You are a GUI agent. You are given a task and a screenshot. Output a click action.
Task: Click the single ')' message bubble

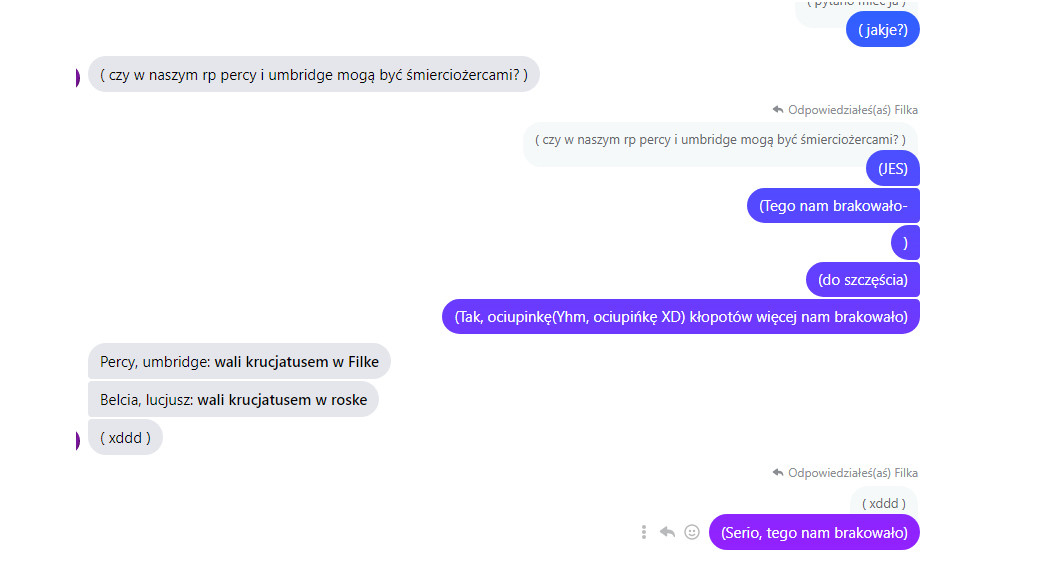coord(905,243)
